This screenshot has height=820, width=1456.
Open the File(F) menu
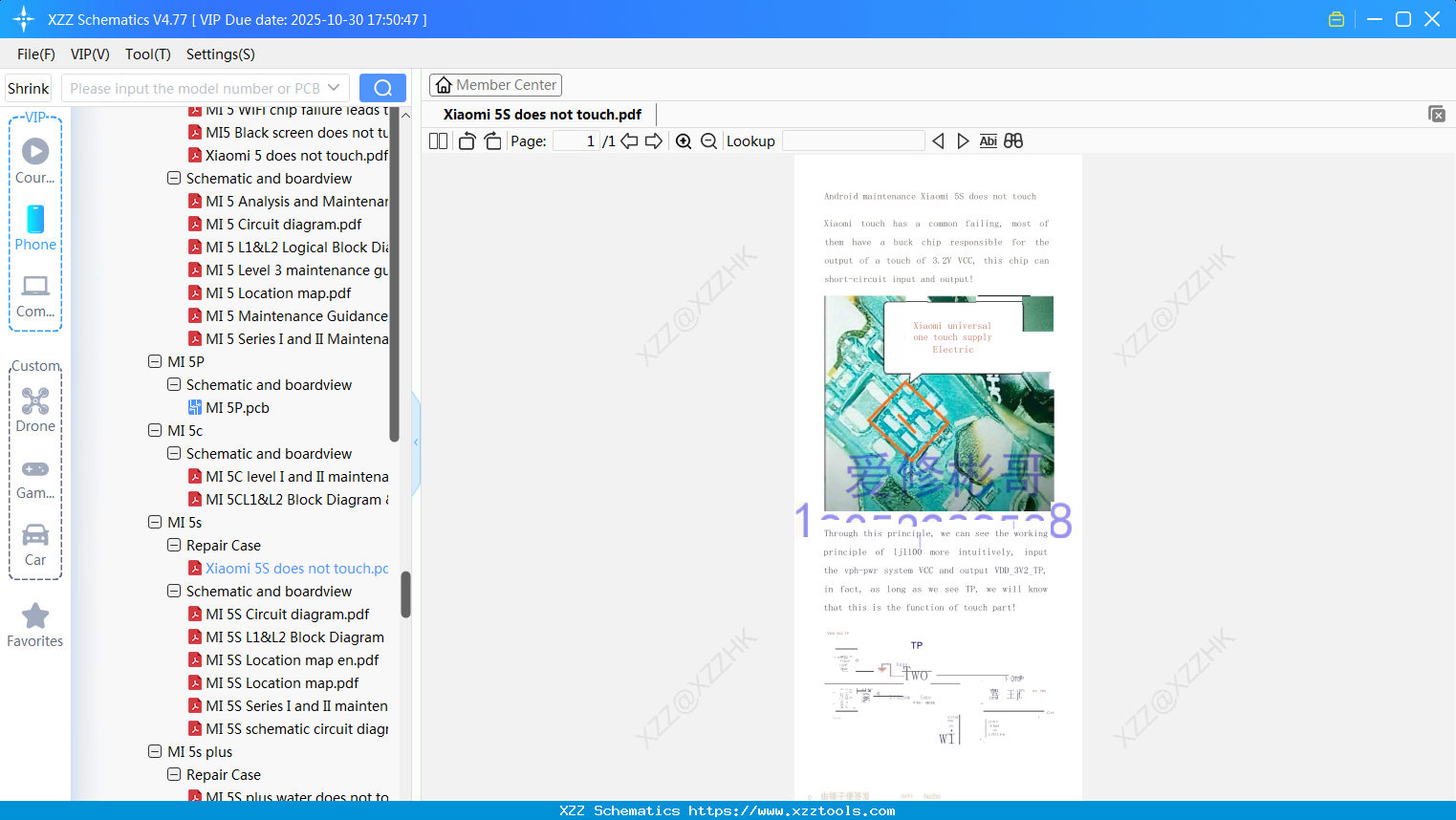[36, 54]
